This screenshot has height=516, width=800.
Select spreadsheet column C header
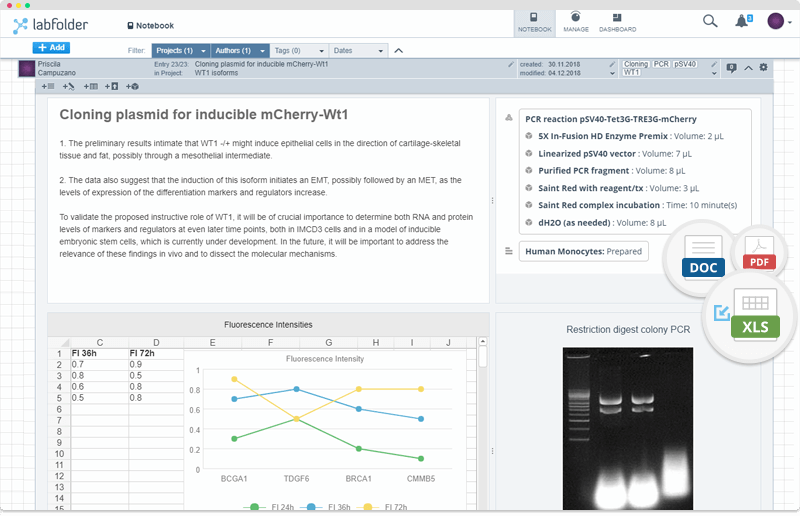99,342
